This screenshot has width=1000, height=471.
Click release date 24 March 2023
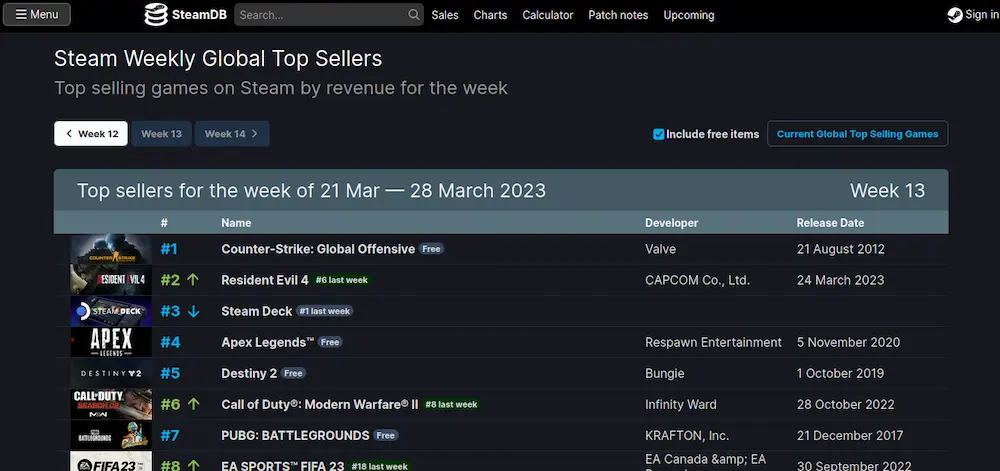tap(841, 280)
